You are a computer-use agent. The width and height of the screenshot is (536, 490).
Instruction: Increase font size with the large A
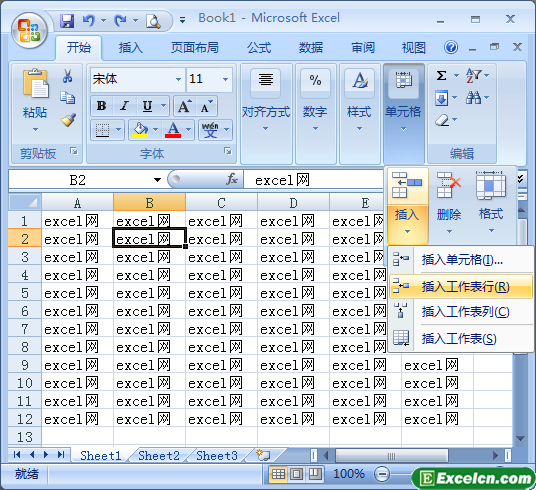click(185, 106)
